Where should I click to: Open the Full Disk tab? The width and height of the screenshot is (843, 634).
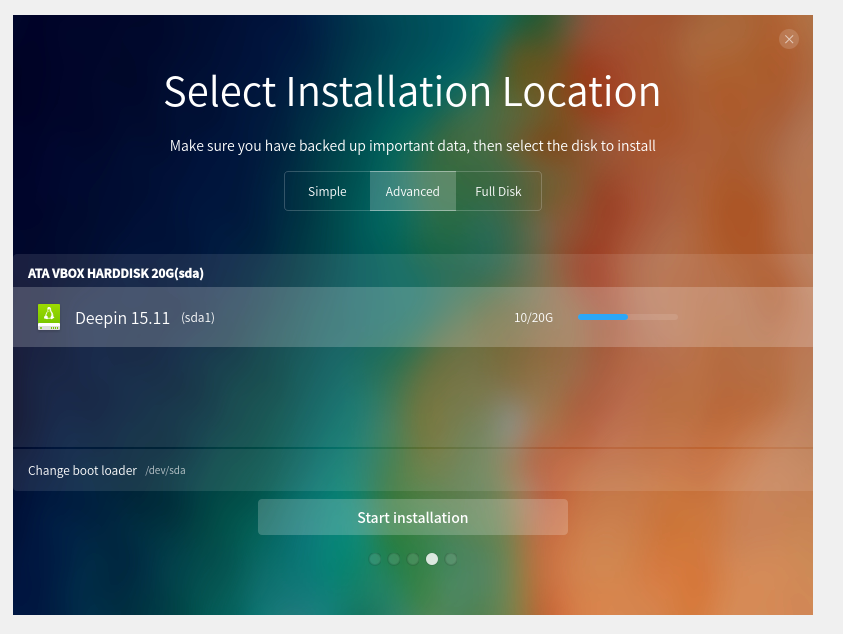point(498,191)
